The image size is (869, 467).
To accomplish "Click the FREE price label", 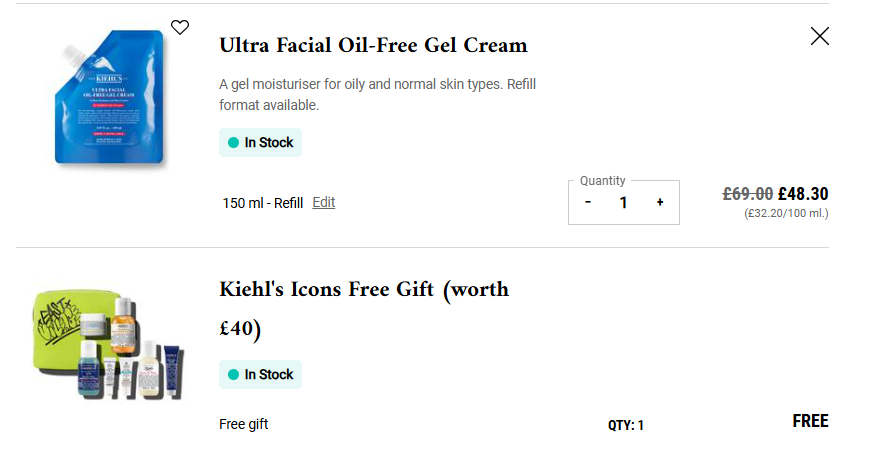I will point(810,421).
